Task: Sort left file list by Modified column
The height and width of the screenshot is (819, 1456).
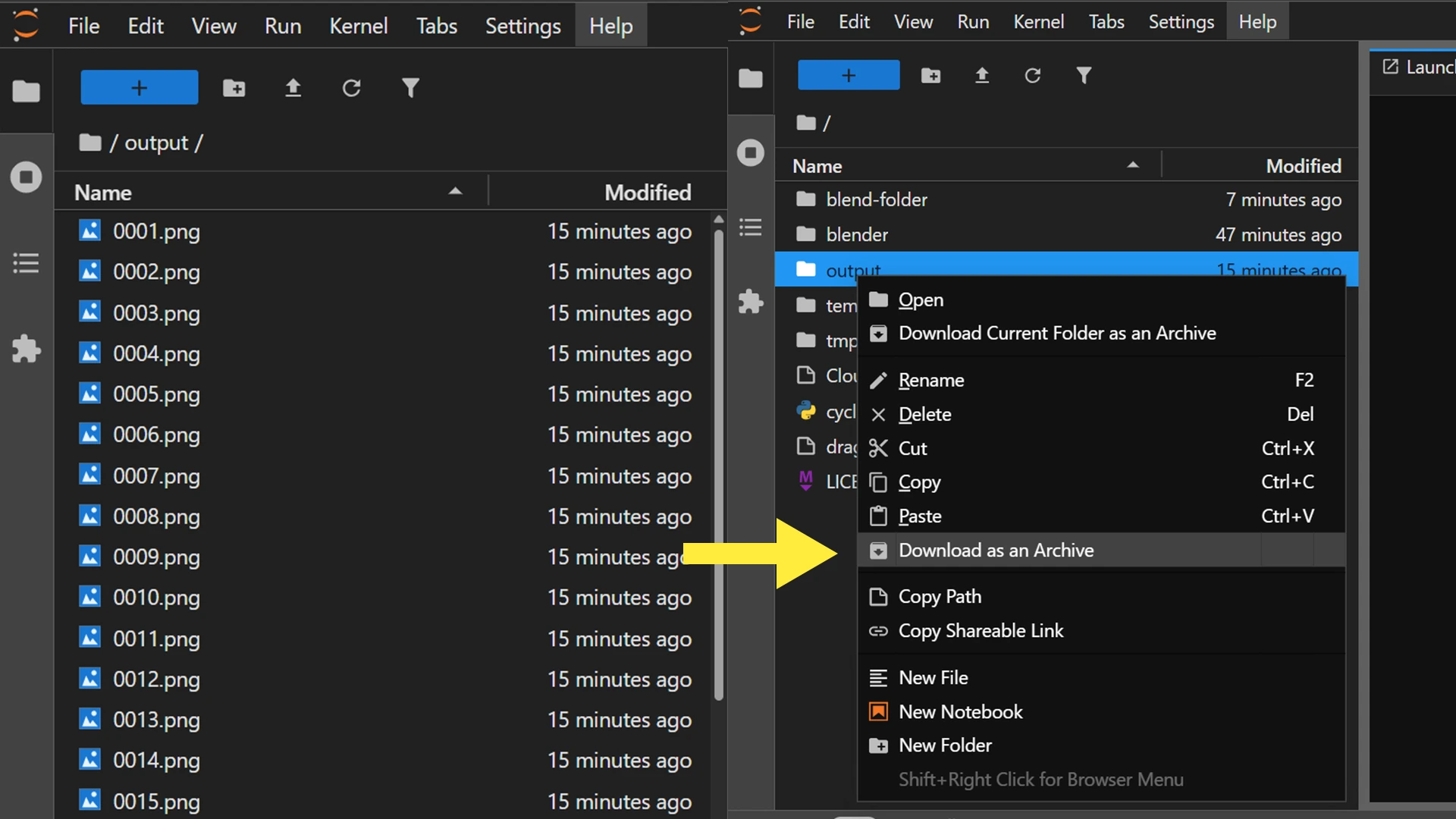Action: pos(647,193)
